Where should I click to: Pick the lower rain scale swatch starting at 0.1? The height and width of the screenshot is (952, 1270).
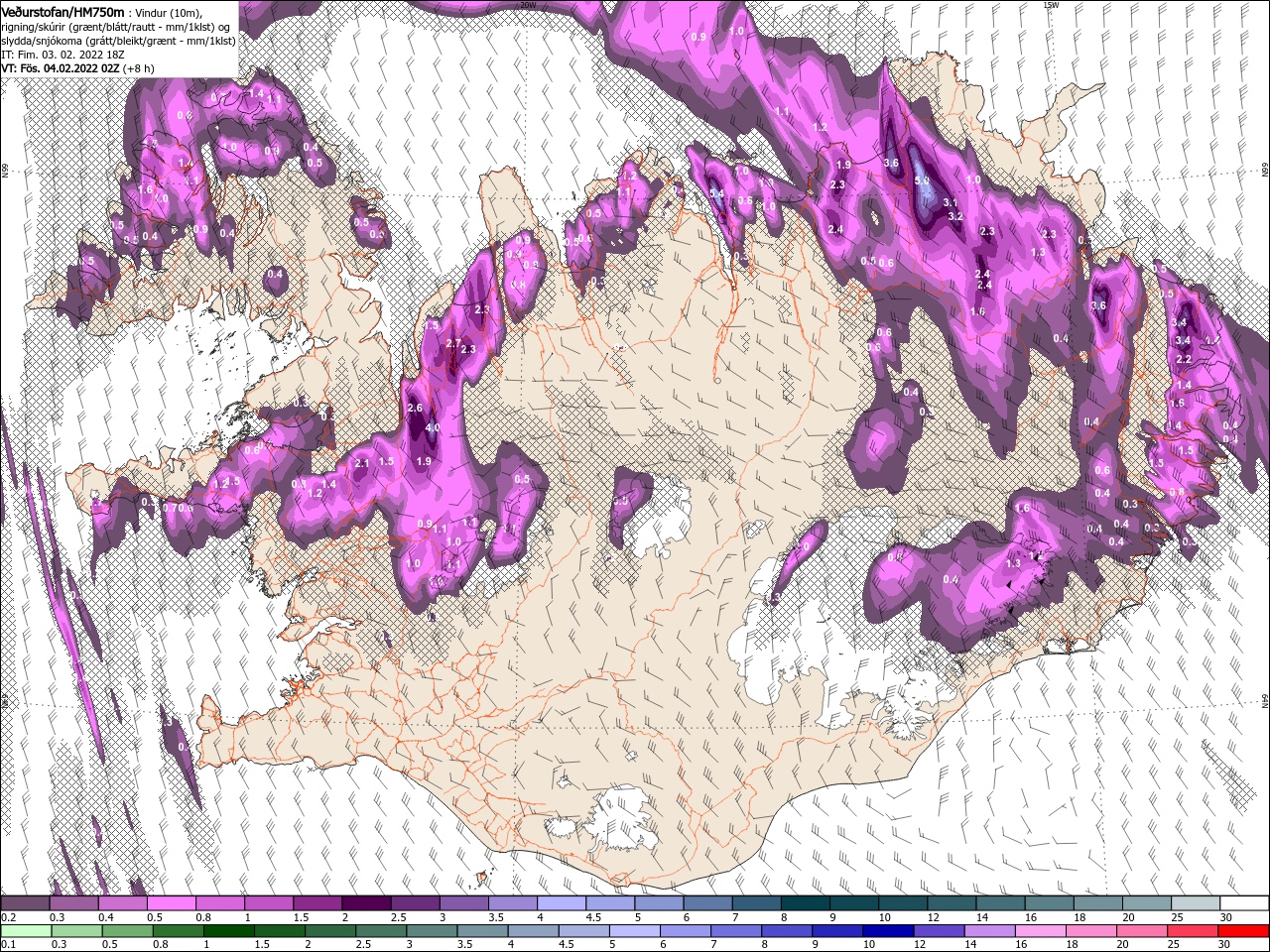click(26, 930)
